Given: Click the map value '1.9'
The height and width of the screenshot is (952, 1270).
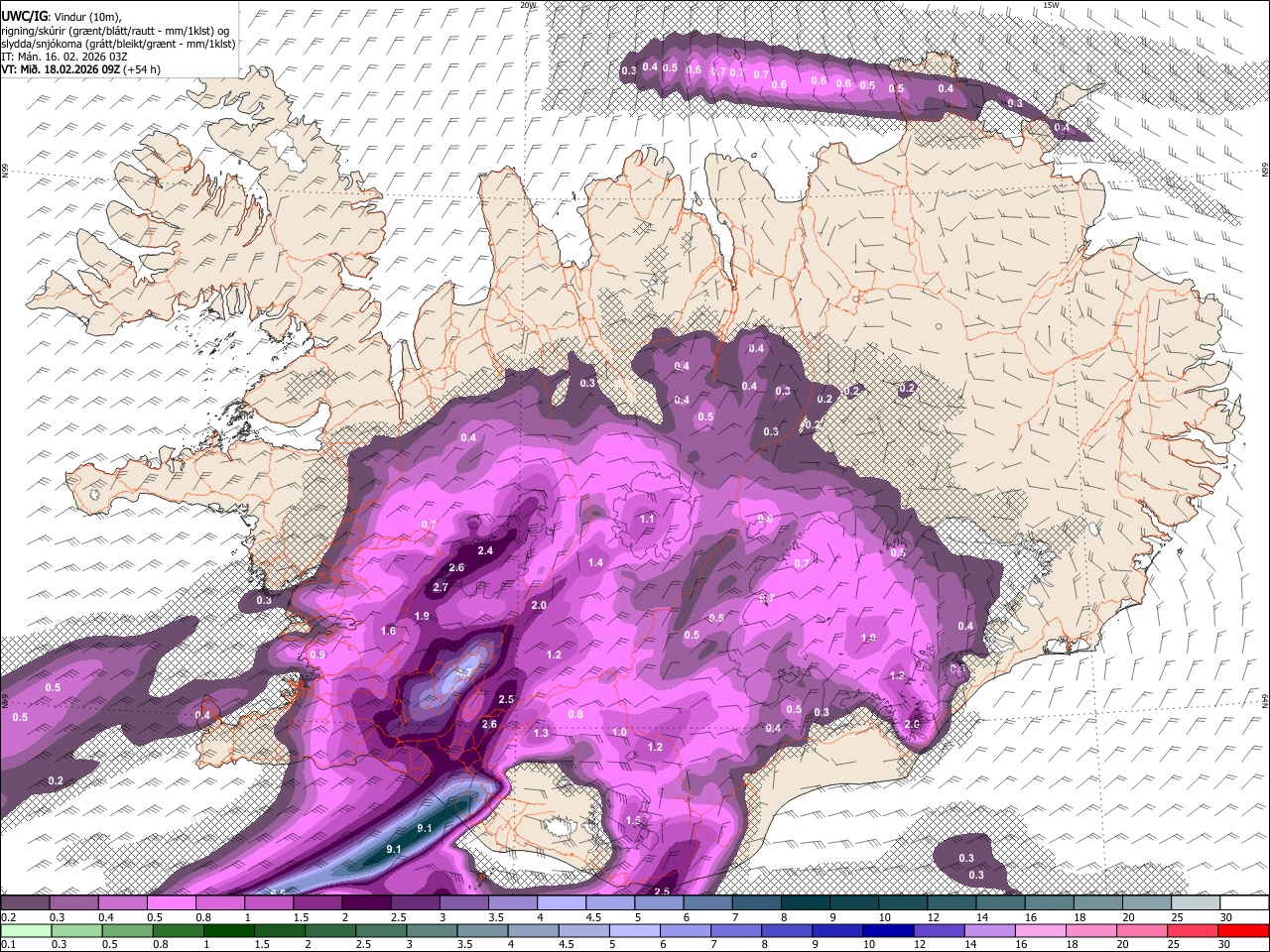Looking at the screenshot, I should click(422, 616).
